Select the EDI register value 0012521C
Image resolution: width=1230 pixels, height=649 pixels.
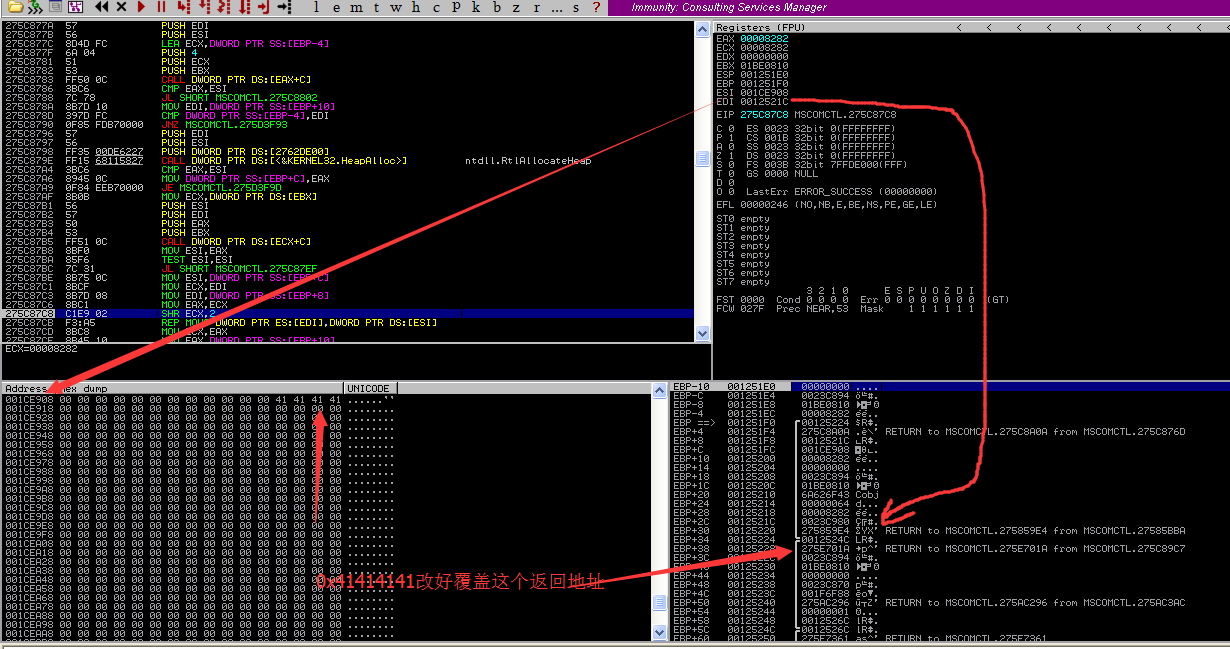point(764,101)
